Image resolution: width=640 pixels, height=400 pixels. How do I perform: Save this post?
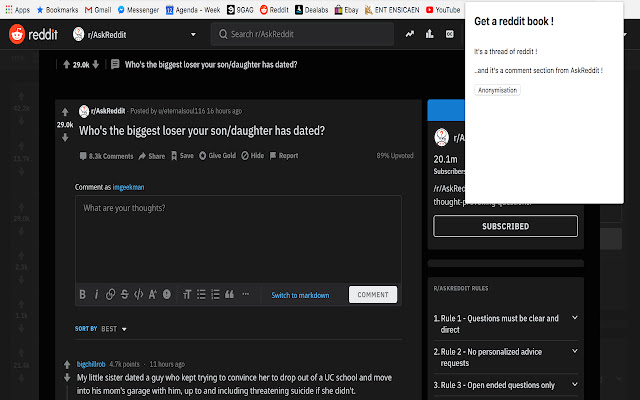182,156
